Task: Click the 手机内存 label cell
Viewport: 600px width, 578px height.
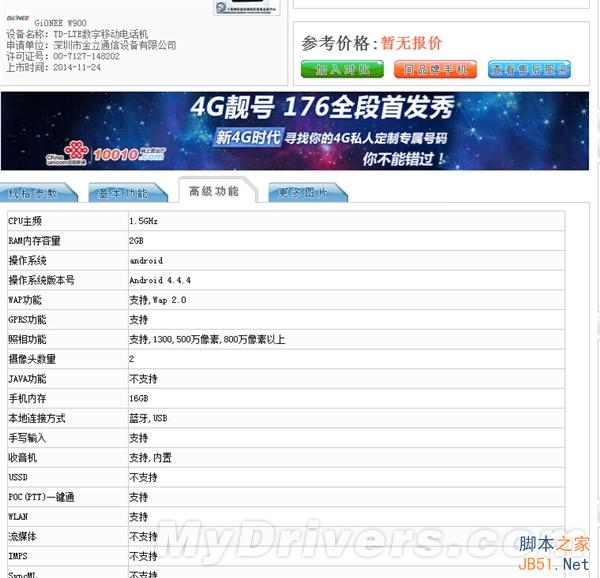Action: click(x=68, y=399)
